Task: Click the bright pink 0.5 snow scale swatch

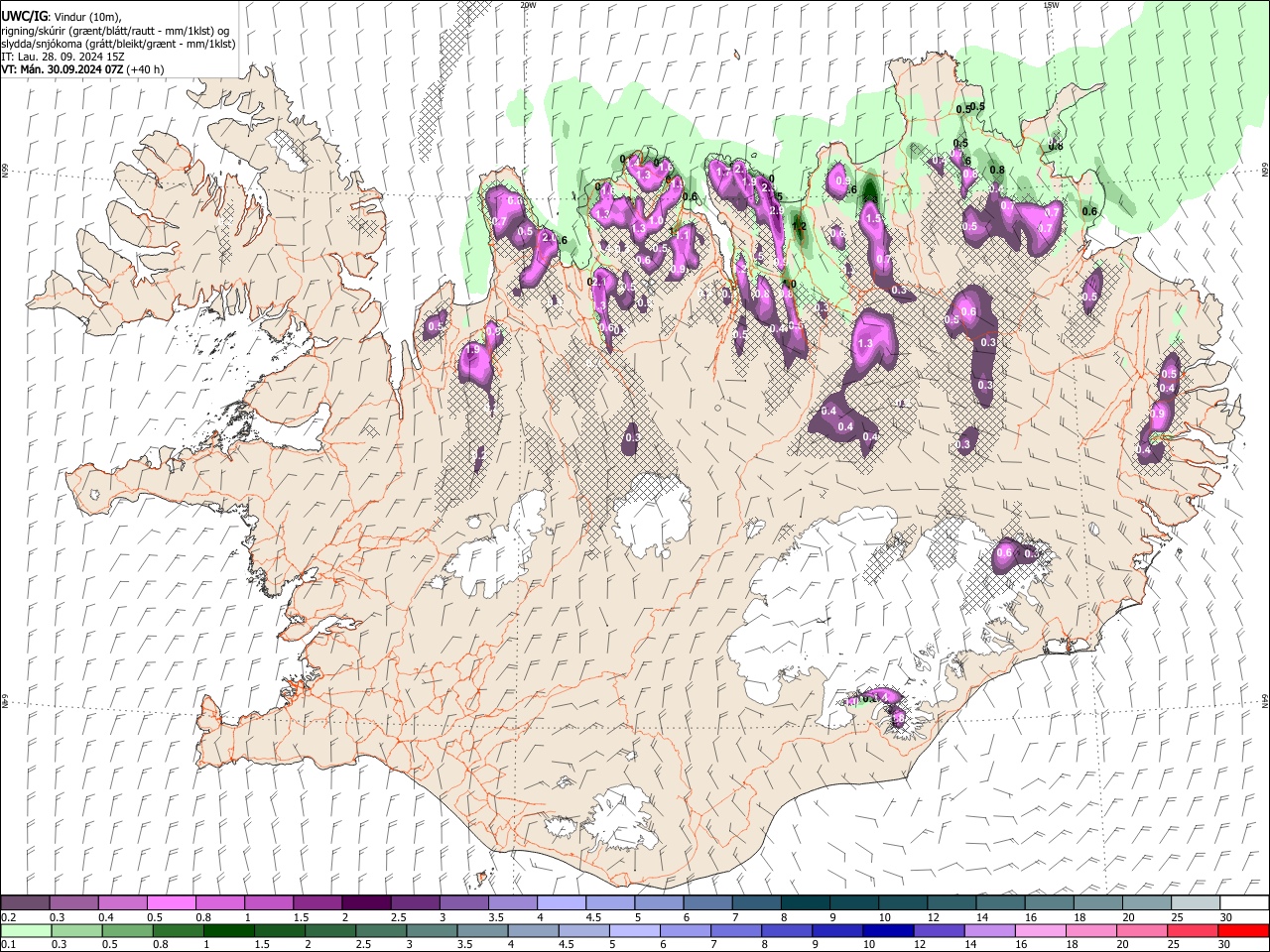Action: 171,903
